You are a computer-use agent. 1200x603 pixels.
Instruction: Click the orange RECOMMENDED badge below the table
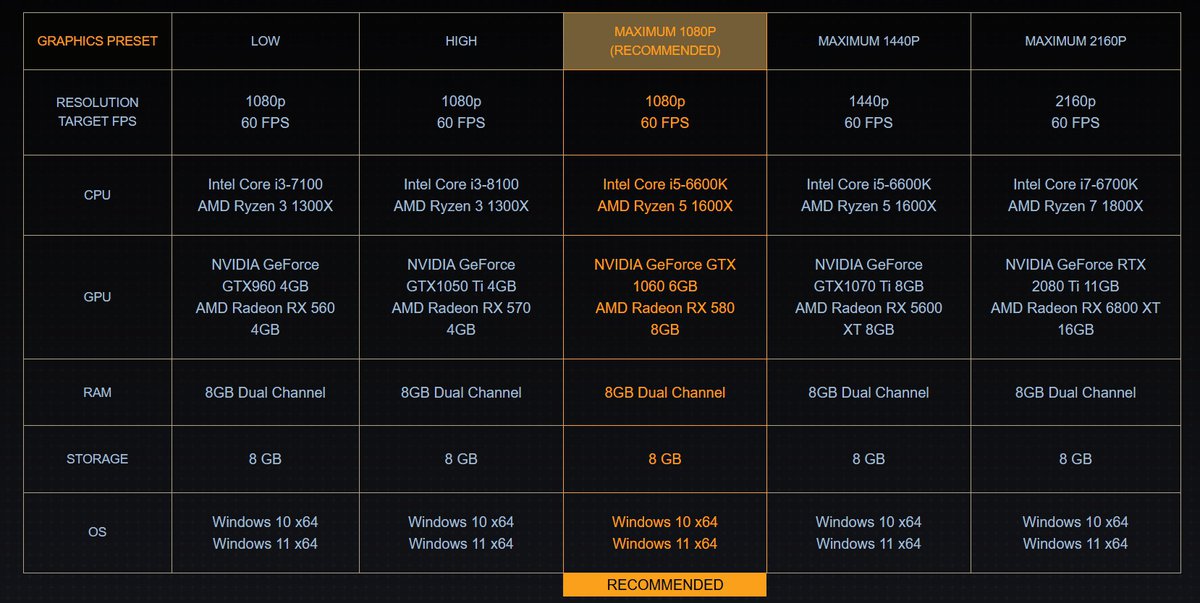click(665, 584)
